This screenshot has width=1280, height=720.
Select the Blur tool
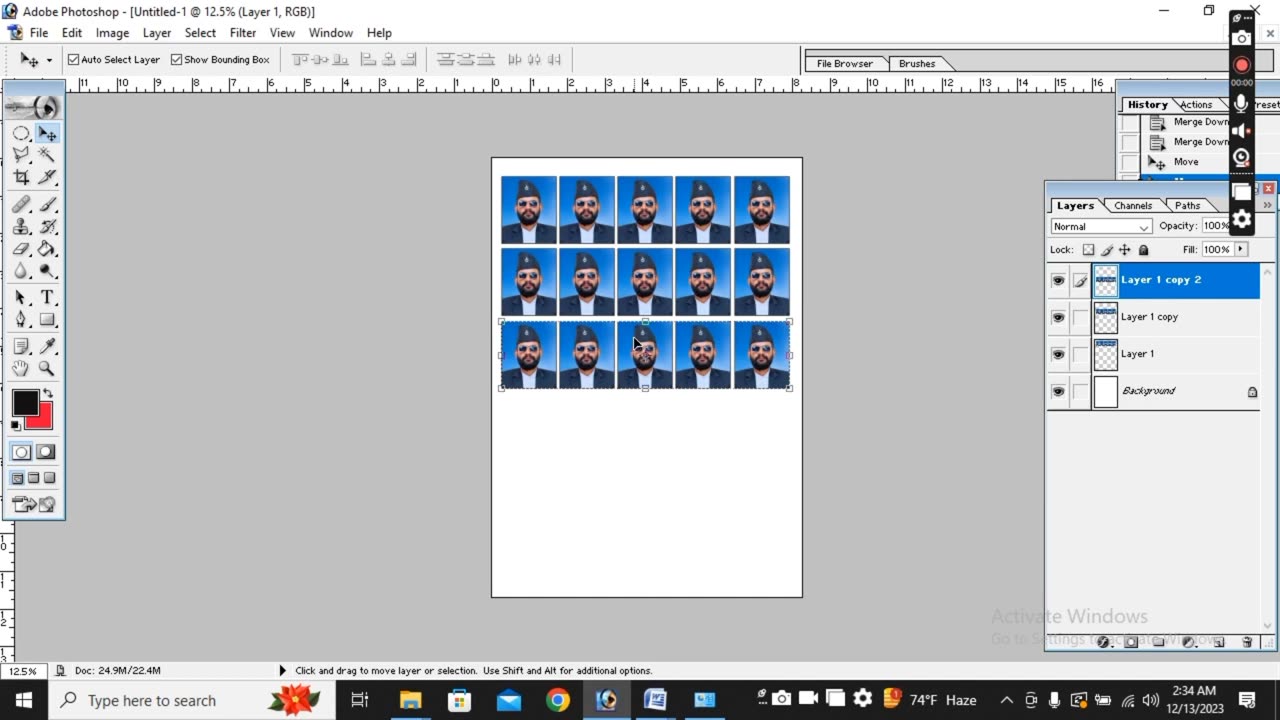tap(21, 271)
